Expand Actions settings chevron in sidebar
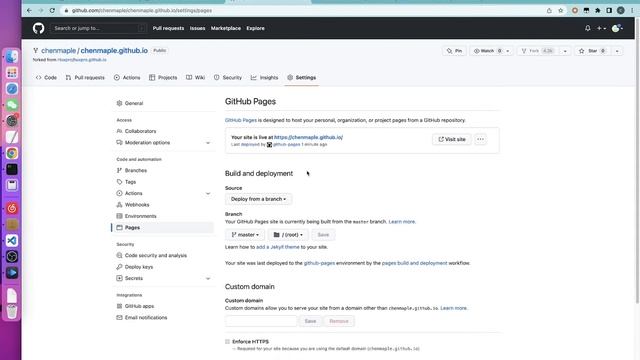This screenshot has height=360, width=640. click(208, 193)
